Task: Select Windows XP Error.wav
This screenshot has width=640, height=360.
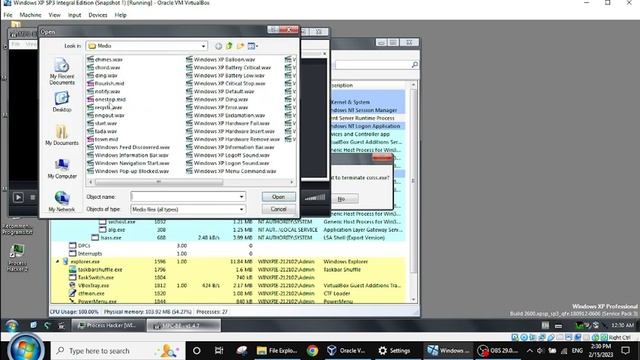Action: point(217,107)
